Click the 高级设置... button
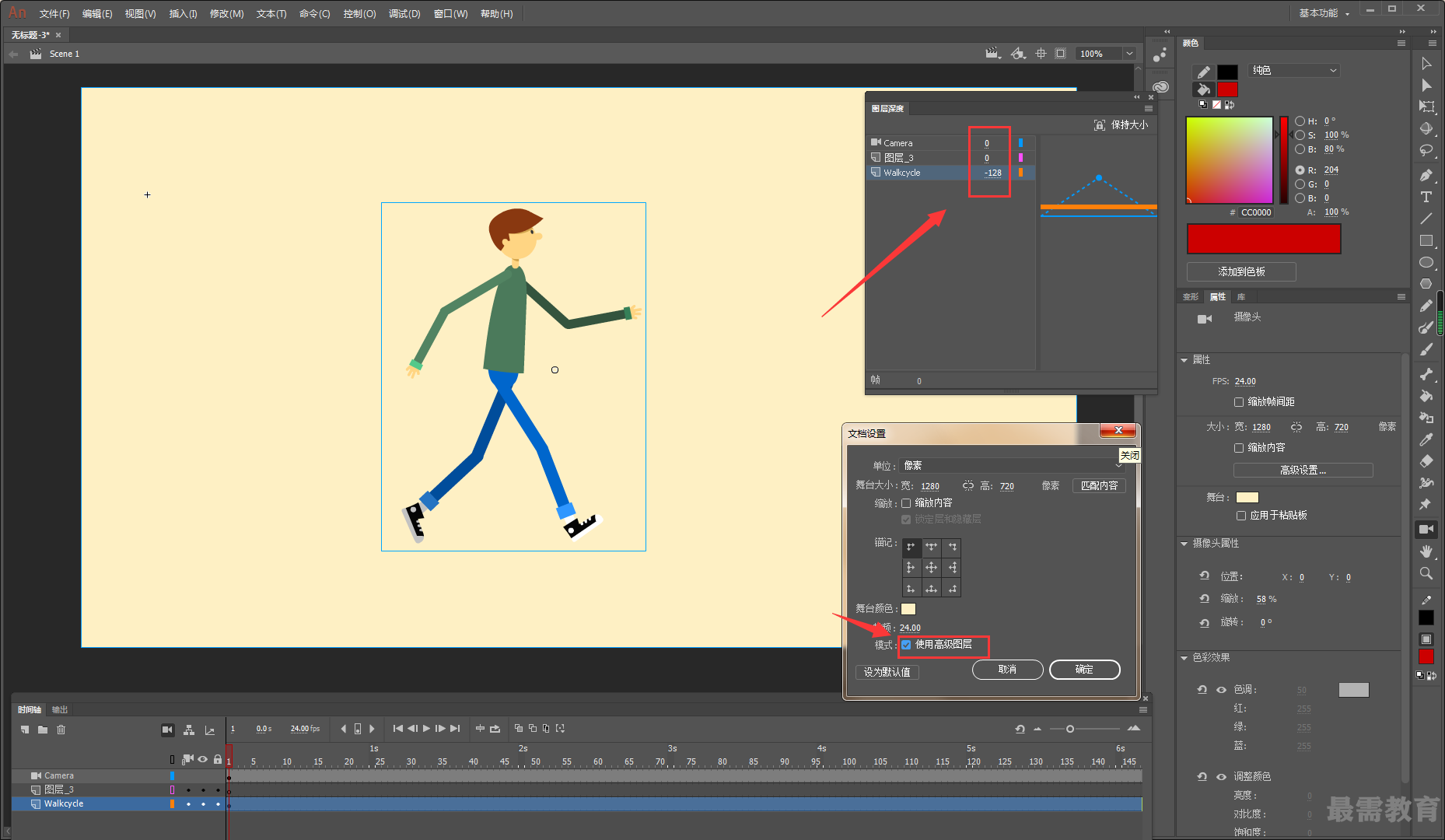1445x840 pixels. 1303,471
